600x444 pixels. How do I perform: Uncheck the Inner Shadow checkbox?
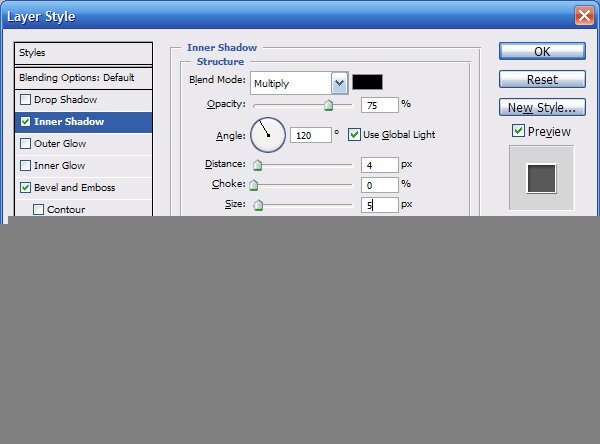click(x=25, y=122)
